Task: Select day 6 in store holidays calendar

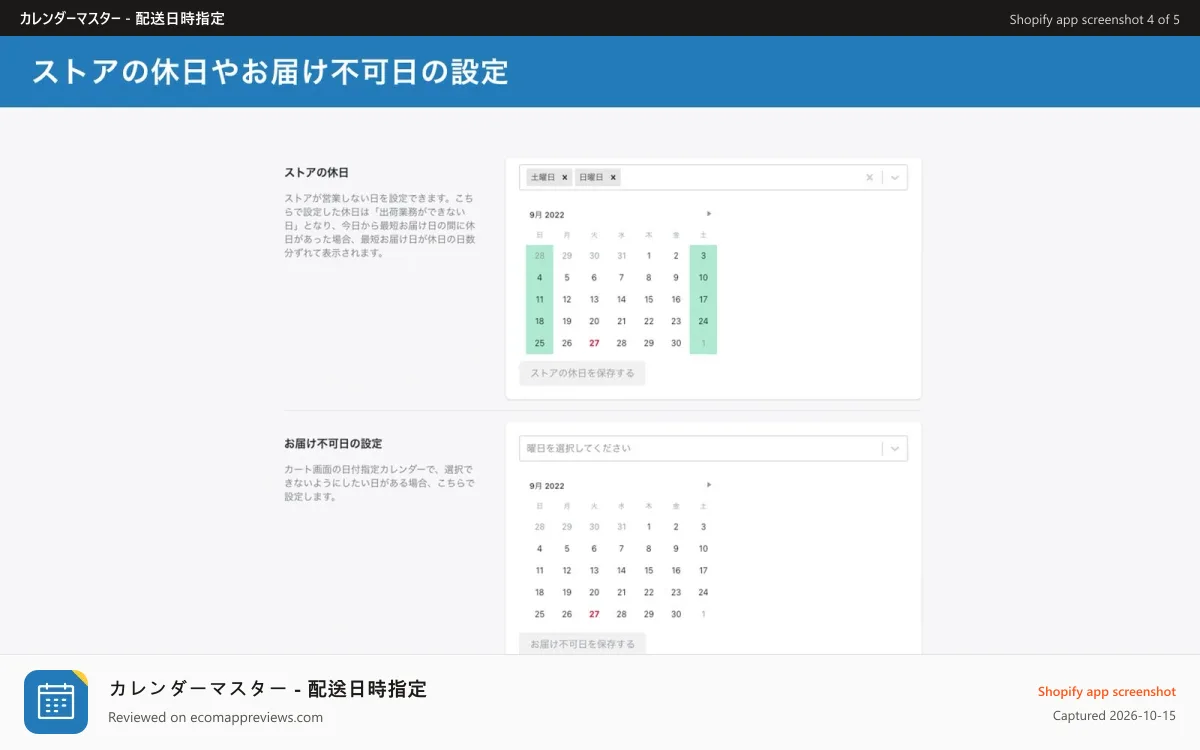Action: coord(594,278)
